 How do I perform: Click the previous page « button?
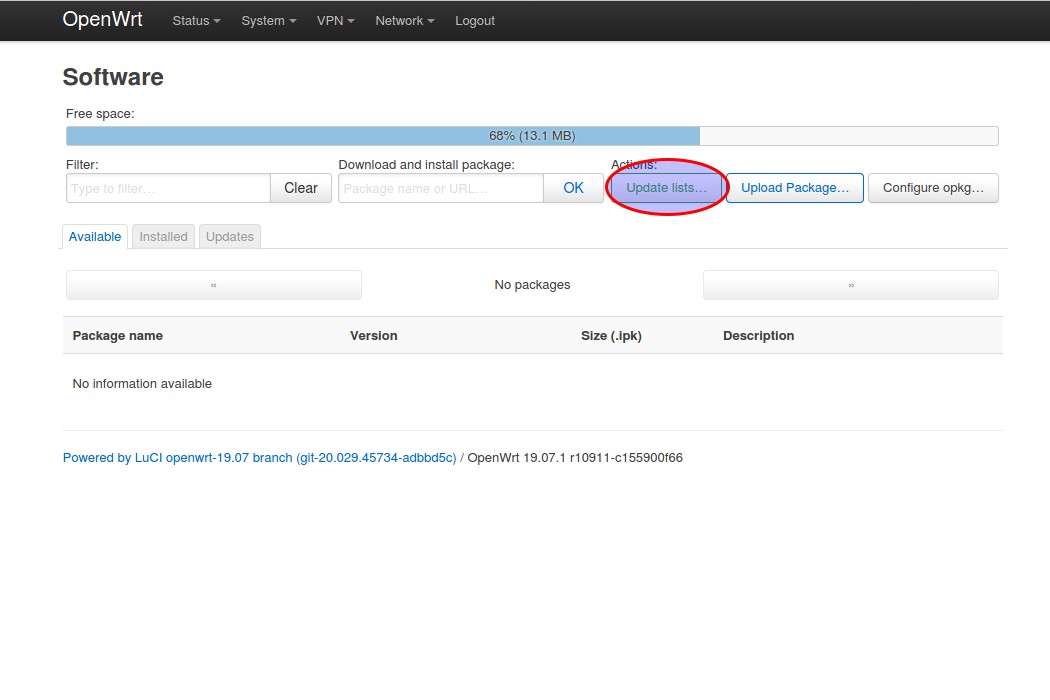214,285
